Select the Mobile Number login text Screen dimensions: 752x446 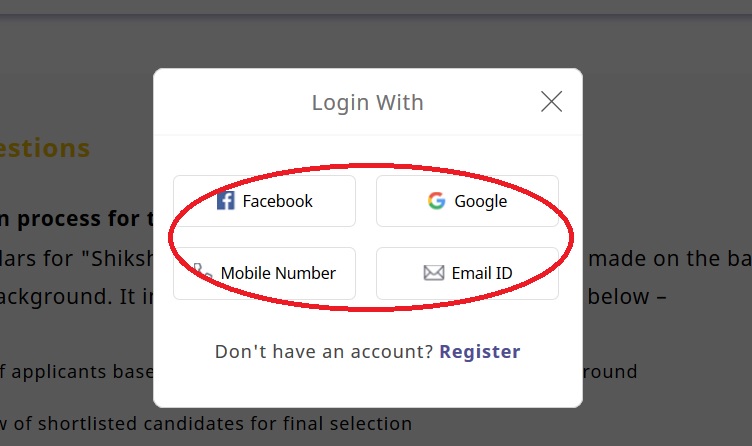tap(278, 273)
